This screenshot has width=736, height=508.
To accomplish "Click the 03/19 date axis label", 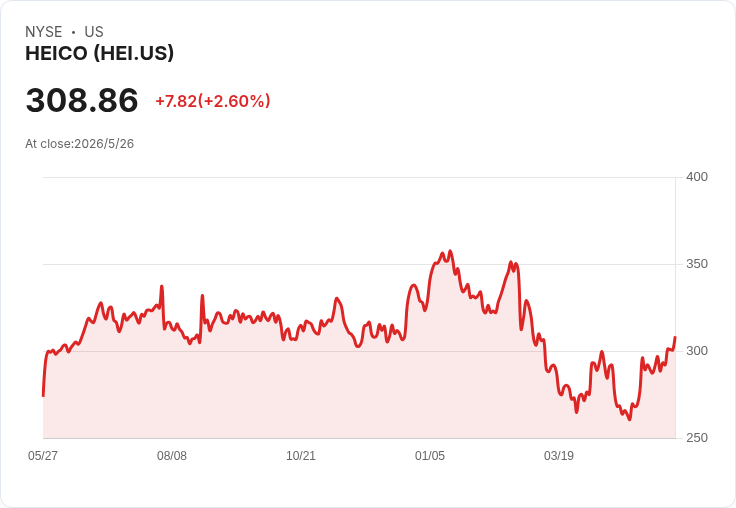I will [559, 456].
